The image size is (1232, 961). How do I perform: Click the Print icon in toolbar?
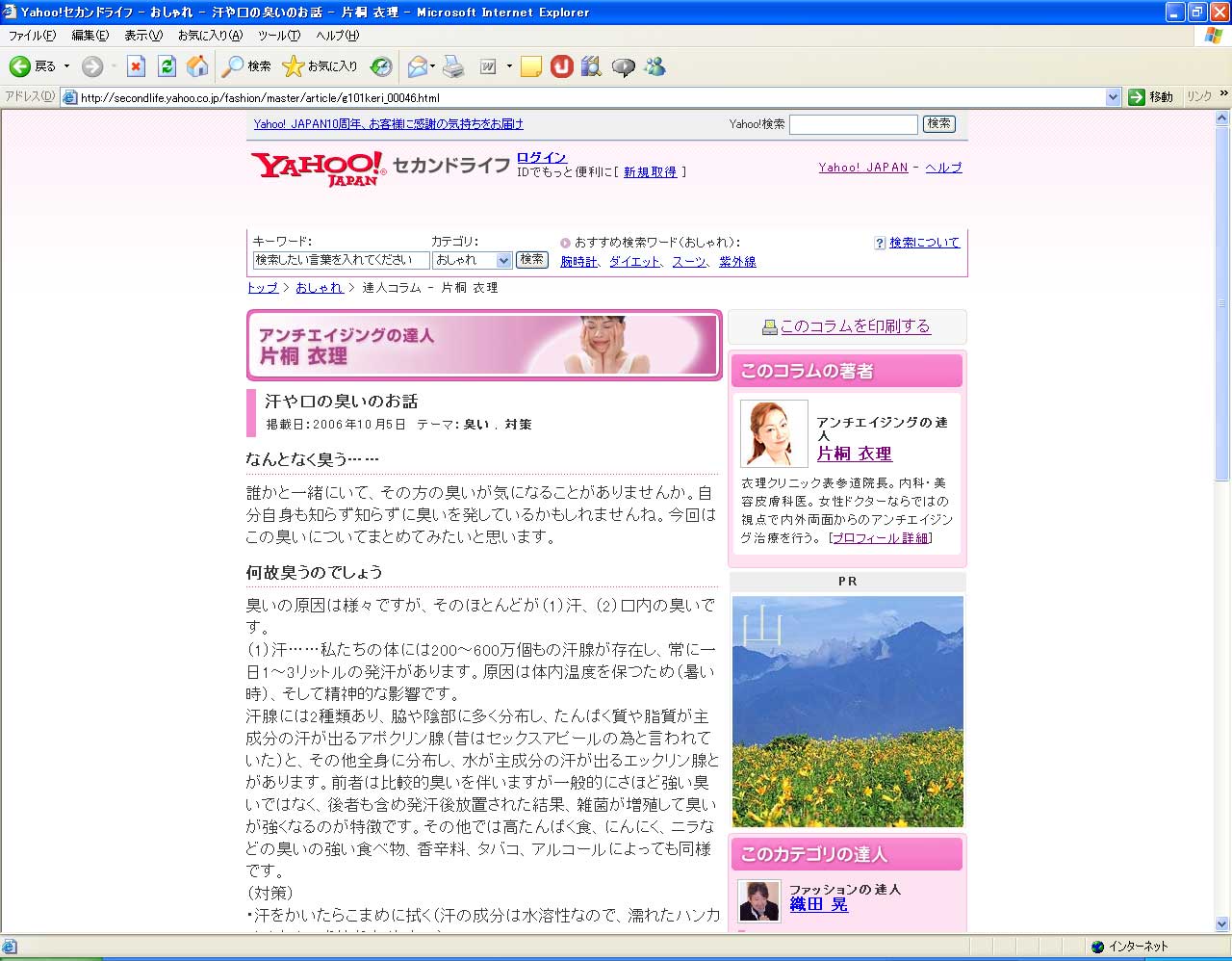coord(453,66)
